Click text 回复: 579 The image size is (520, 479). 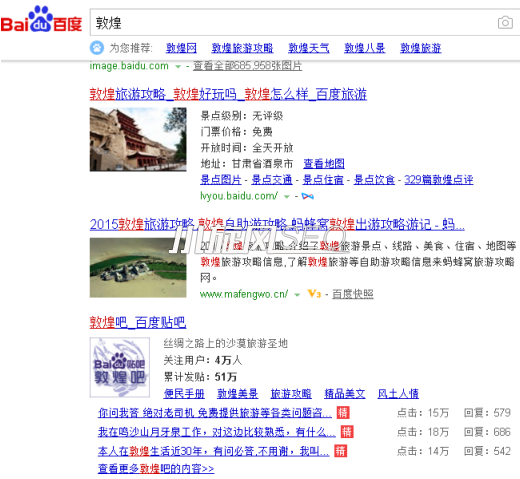487,413
